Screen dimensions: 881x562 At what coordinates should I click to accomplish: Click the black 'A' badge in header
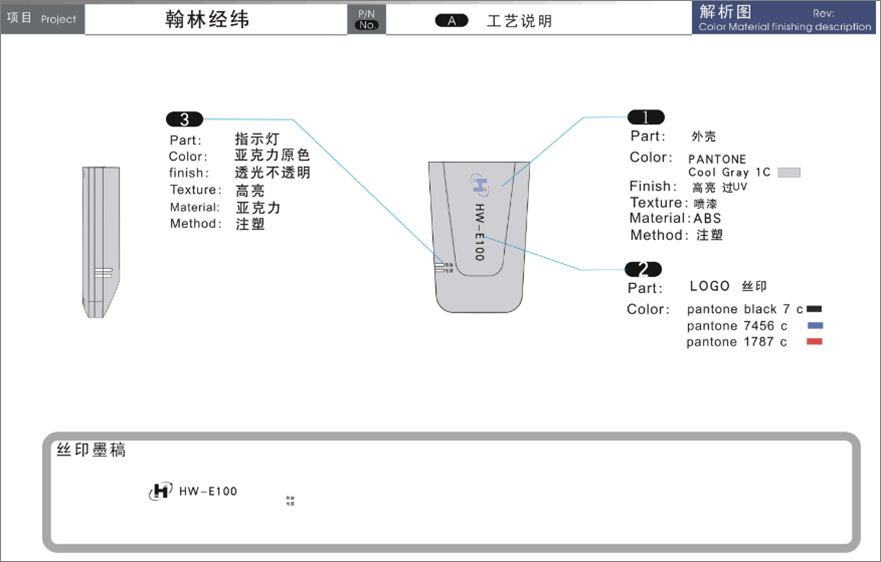click(452, 20)
